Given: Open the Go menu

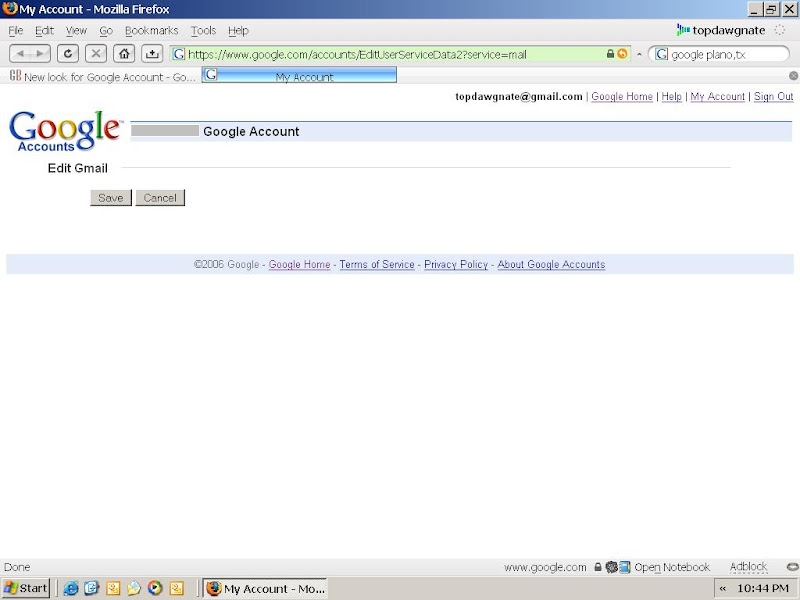Looking at the screenshot, I should pyautogui.click(x=106, y=31).
